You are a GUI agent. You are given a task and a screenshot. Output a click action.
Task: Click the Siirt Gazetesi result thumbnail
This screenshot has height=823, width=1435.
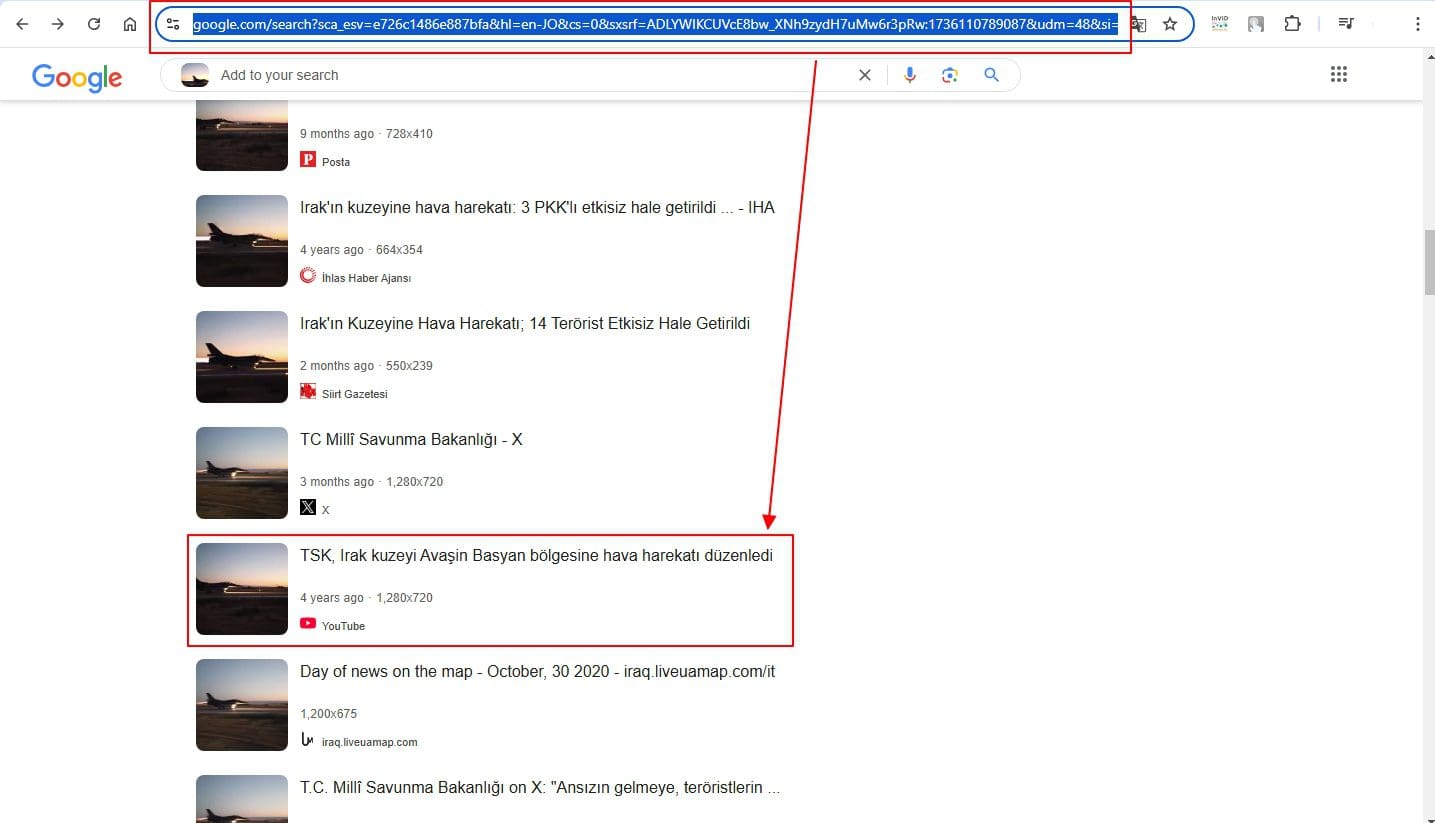tap(242, 357)
